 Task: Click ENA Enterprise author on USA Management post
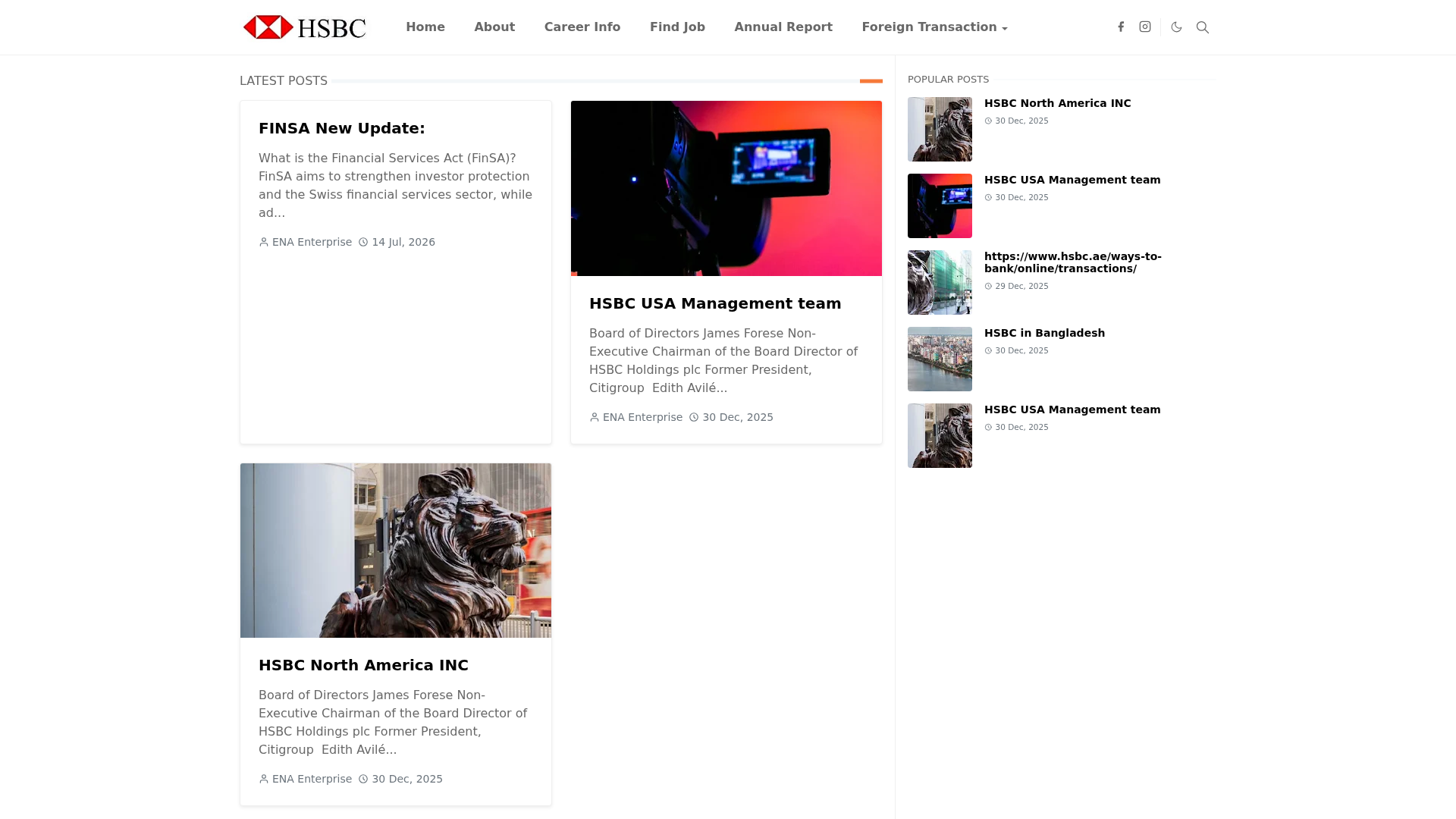(642, 417)
